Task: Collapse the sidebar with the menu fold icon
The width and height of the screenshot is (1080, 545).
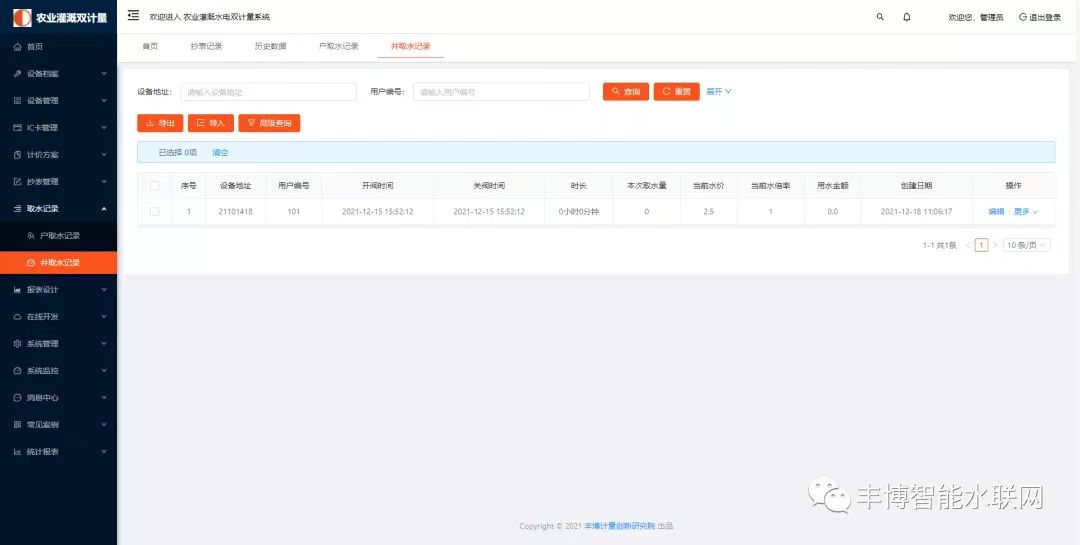Action: coord(133,16)
